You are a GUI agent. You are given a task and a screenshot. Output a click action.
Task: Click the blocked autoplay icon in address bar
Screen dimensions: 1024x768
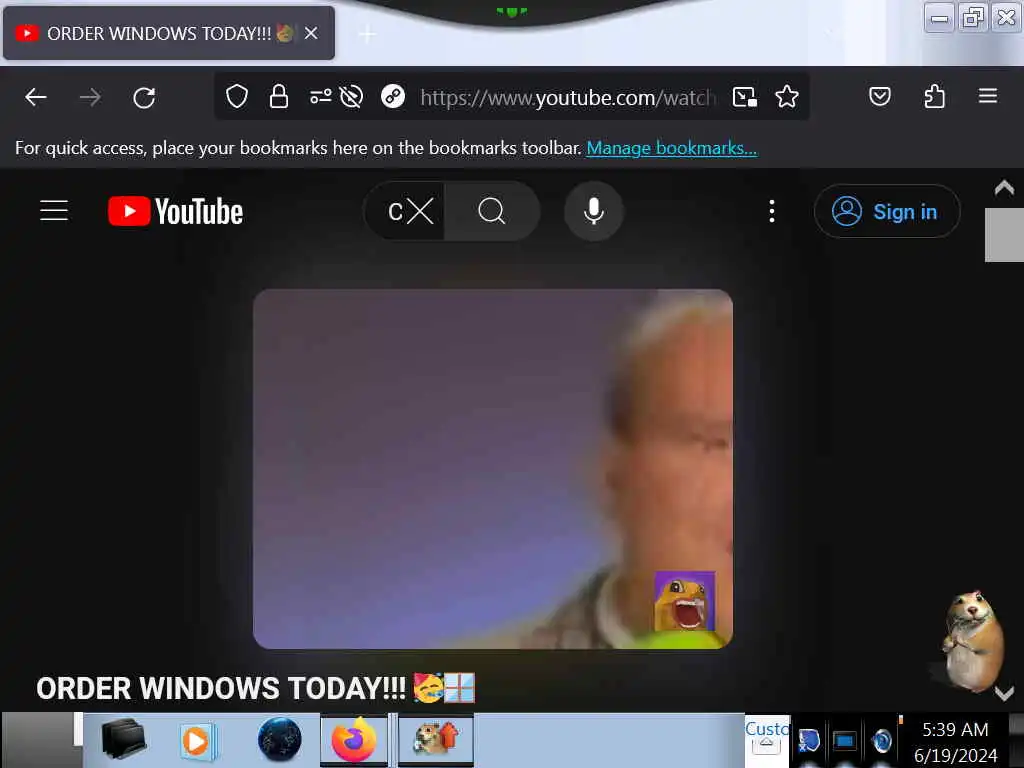pos(351,97)
